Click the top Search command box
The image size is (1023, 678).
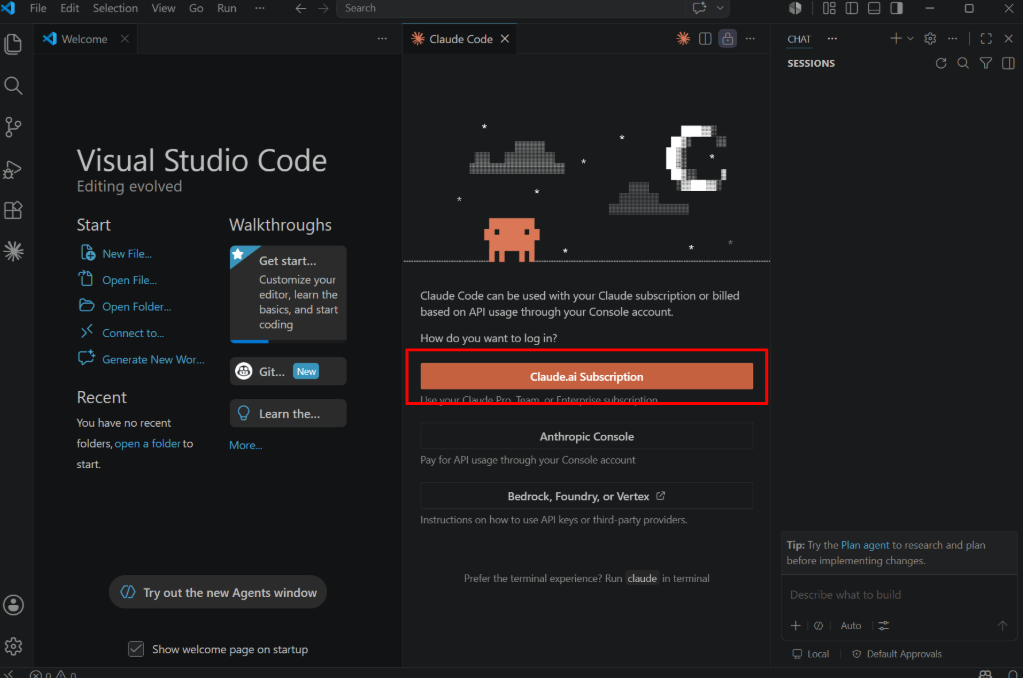513,8
